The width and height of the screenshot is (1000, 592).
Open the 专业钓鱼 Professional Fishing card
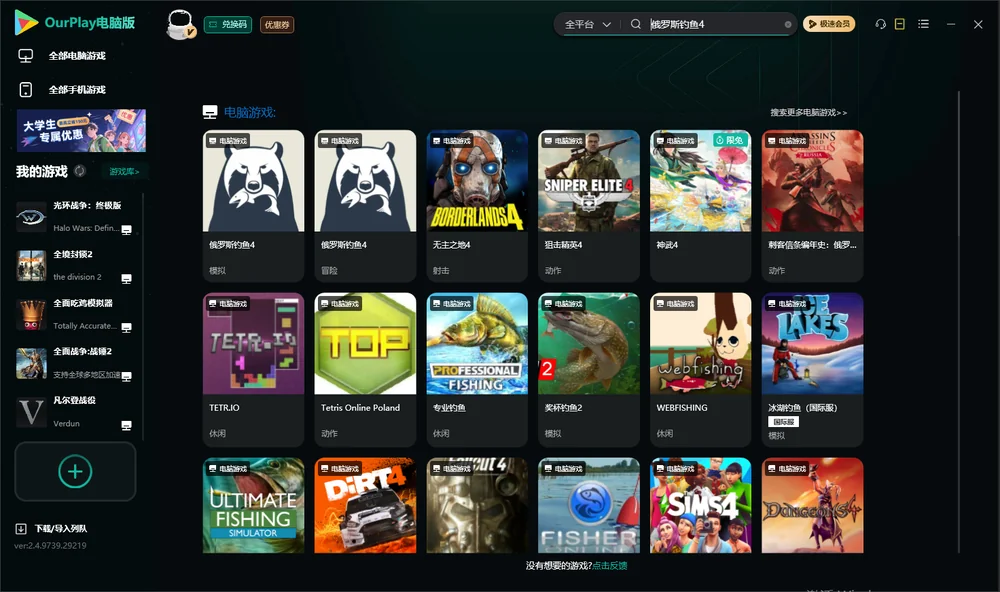coord(477,369)
